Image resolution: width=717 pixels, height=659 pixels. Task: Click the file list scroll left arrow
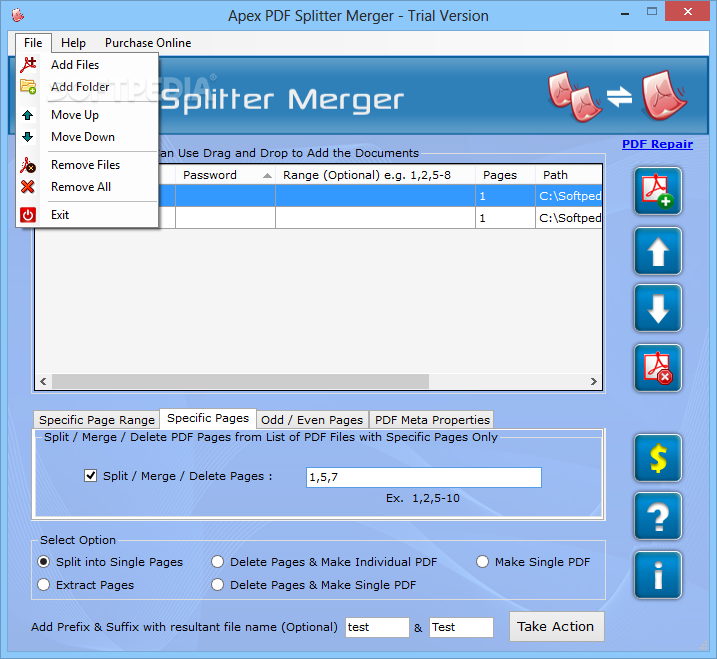tap(43, 381)
